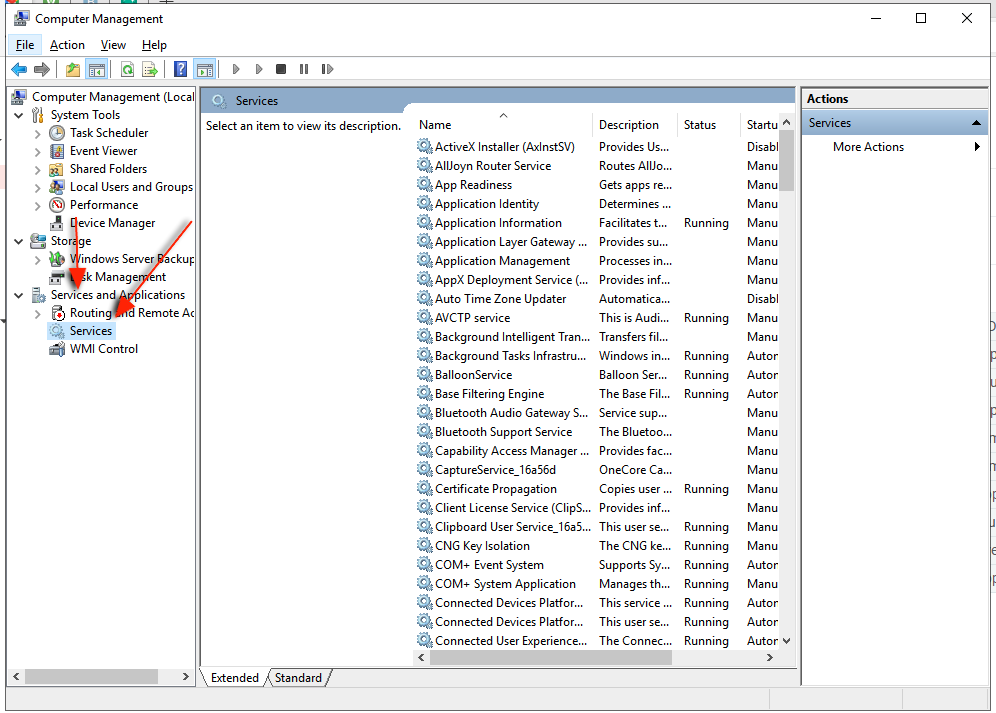Click the services list vertical scrollbar thumb
Viewport: 996px width, 713px height.
(x=786, y=161)
